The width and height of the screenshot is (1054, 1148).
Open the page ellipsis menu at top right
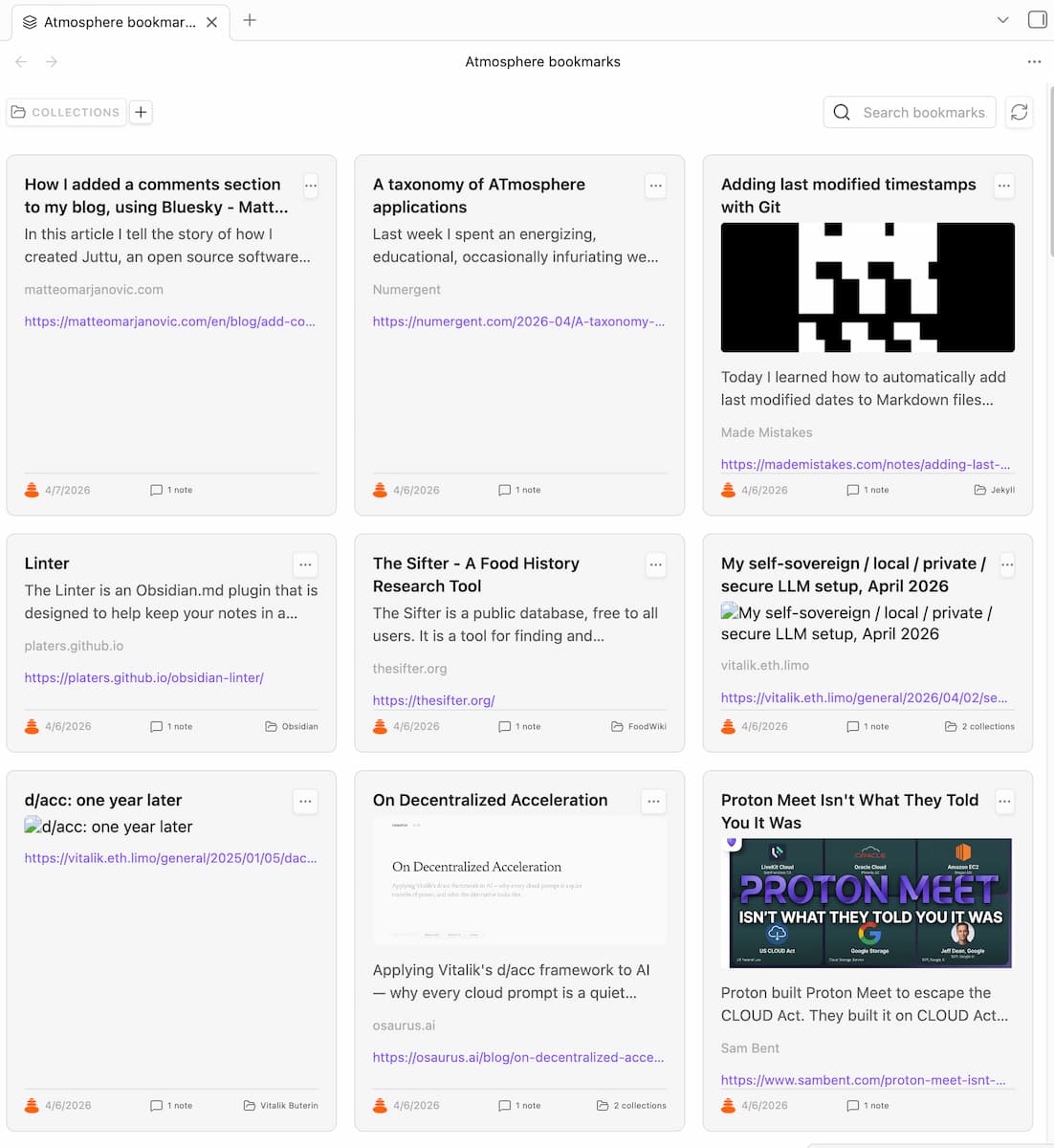click(1034, 61)
